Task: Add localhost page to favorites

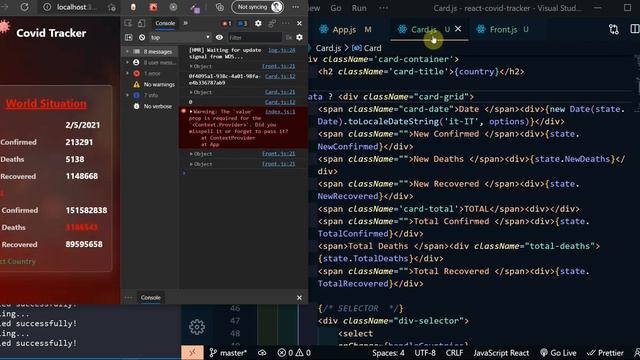Action: coord(111,7)
